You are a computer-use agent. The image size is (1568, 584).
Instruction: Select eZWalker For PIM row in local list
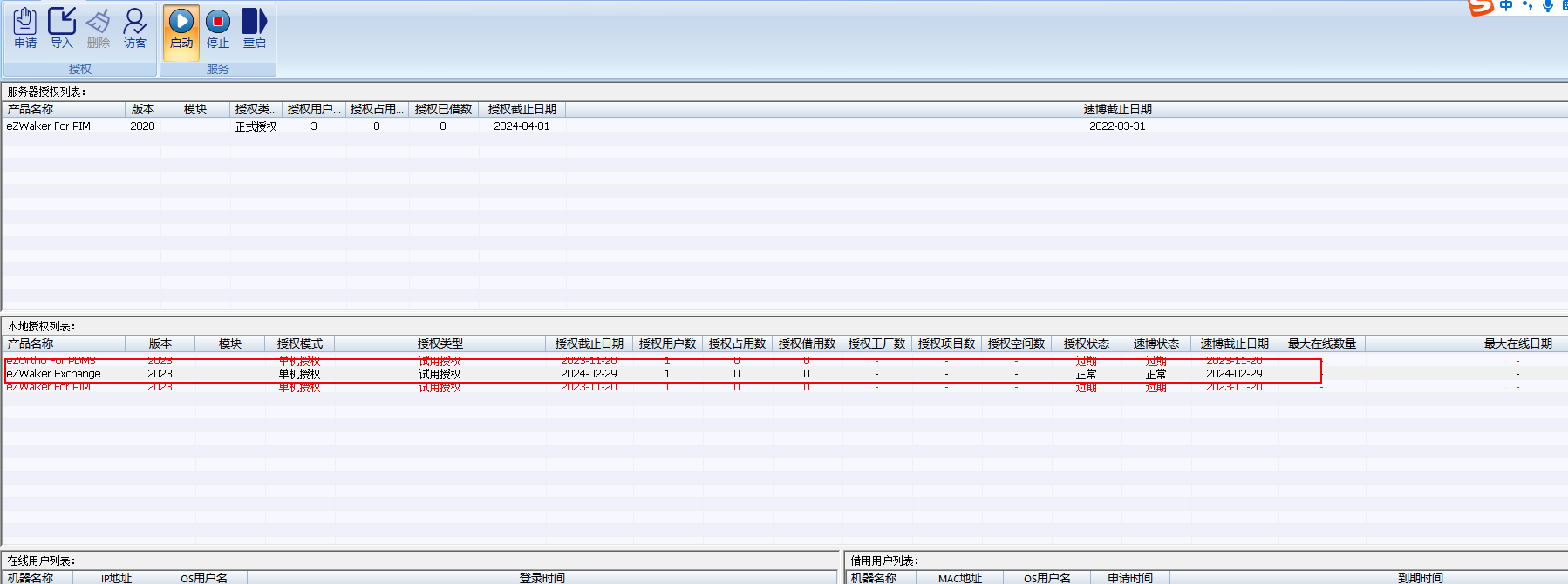coord(785,387)
